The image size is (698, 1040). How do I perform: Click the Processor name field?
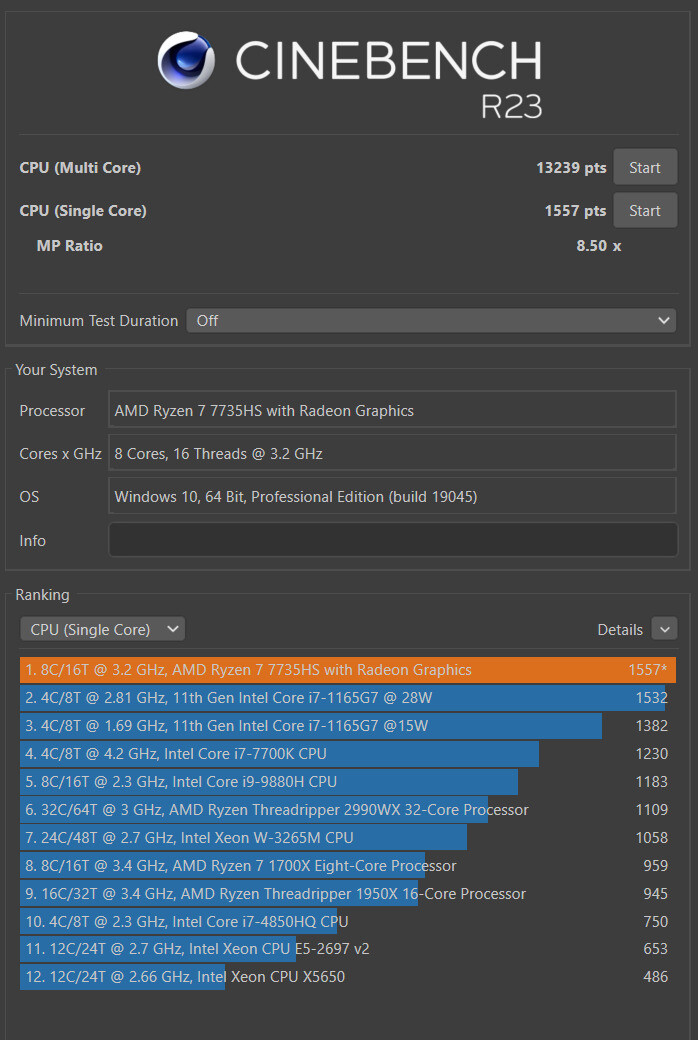[392, 410]
